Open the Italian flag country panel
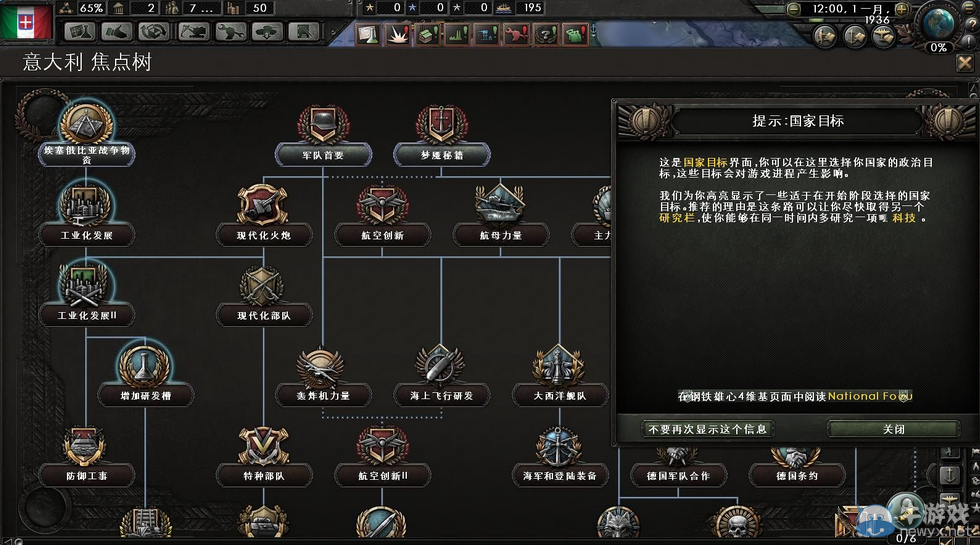This screenshot has width=980, height=545. coord(26,22)
